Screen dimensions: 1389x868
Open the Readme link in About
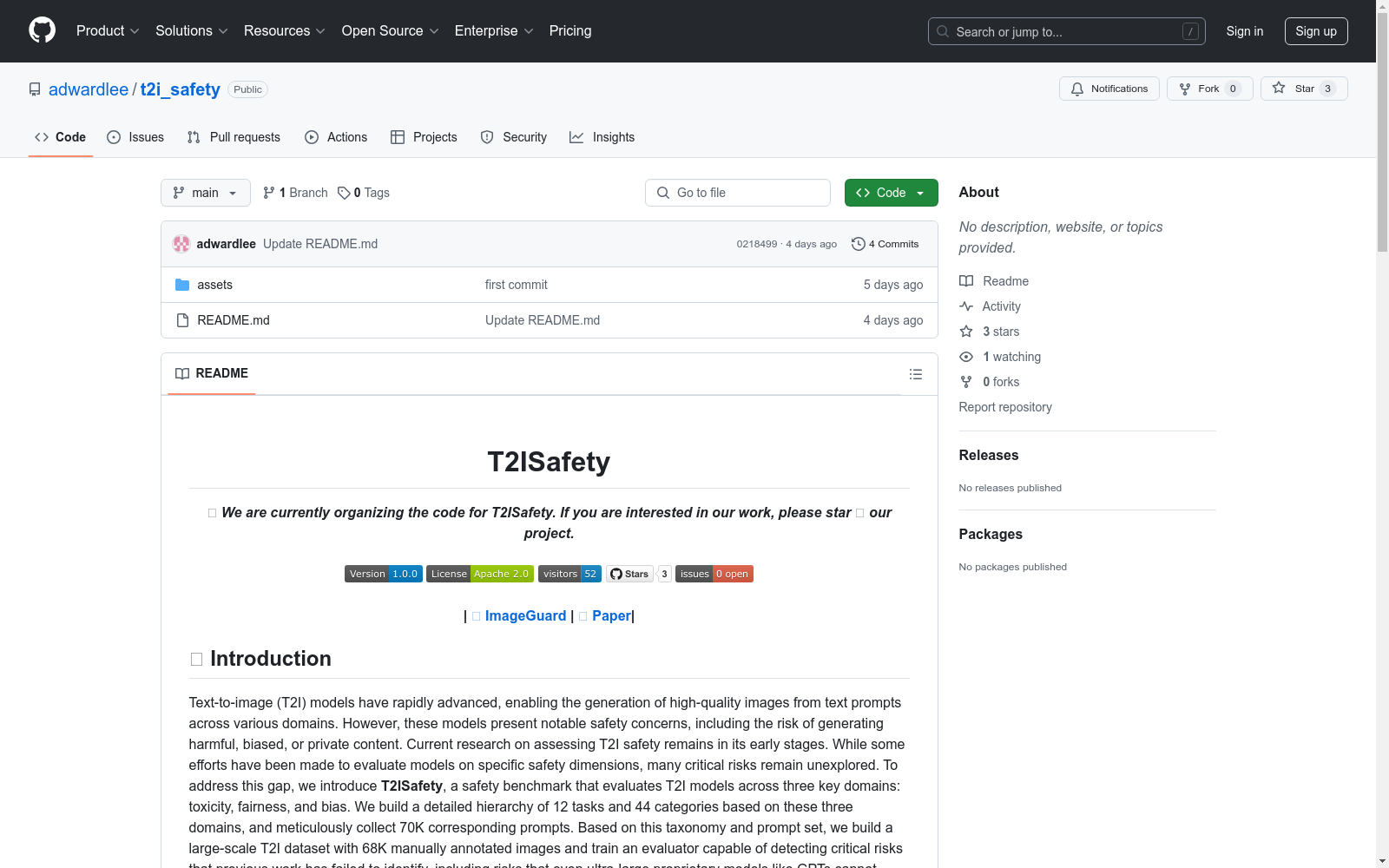(995, 281)
